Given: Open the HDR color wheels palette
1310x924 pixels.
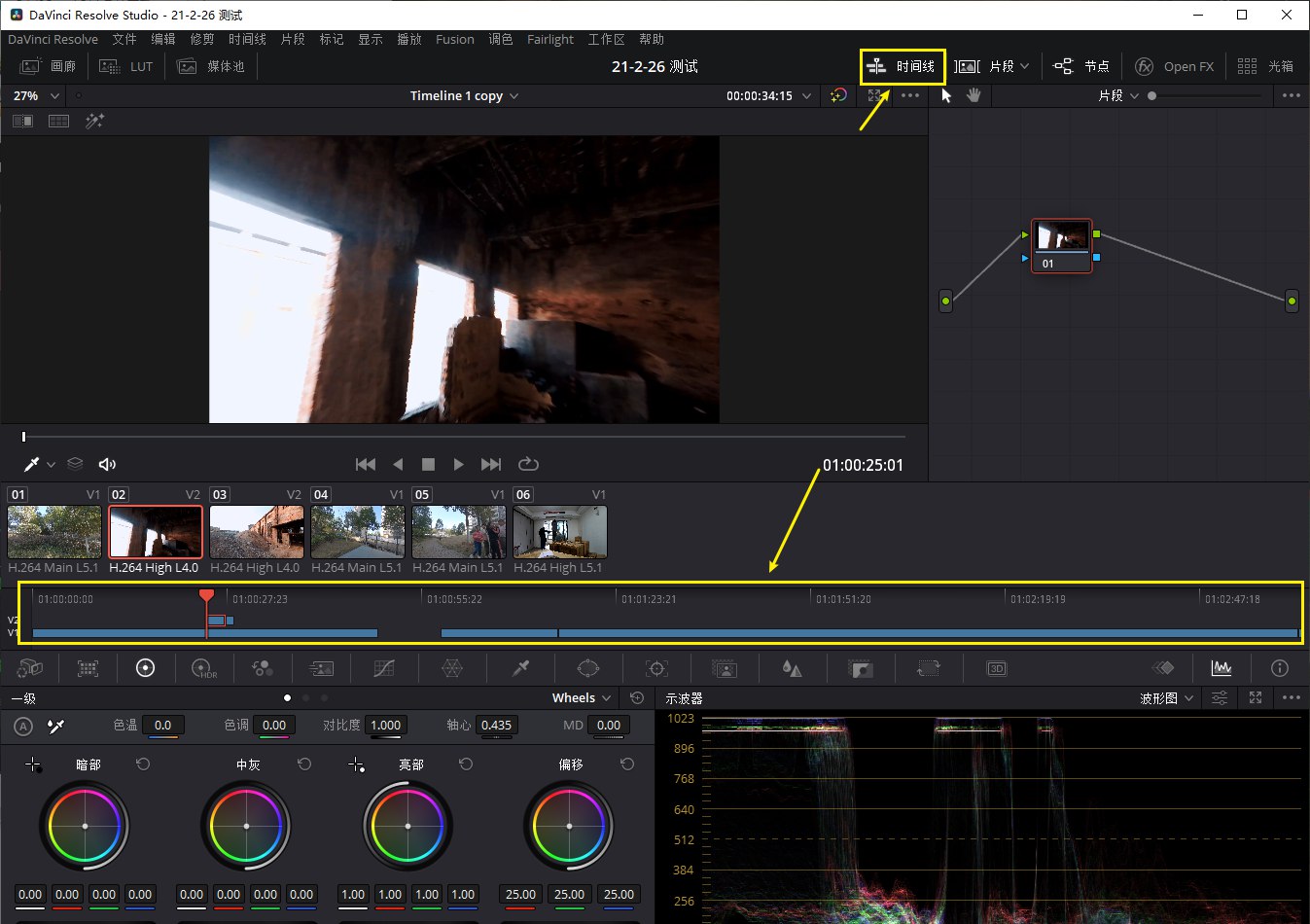Looking at the screenshot, I should [203, 668].
